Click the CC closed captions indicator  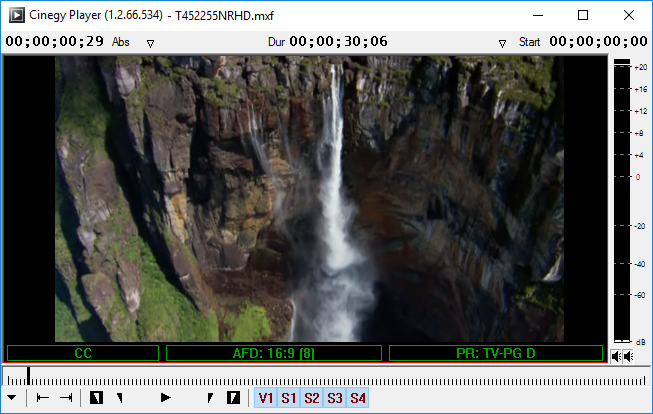pos(83,353)
